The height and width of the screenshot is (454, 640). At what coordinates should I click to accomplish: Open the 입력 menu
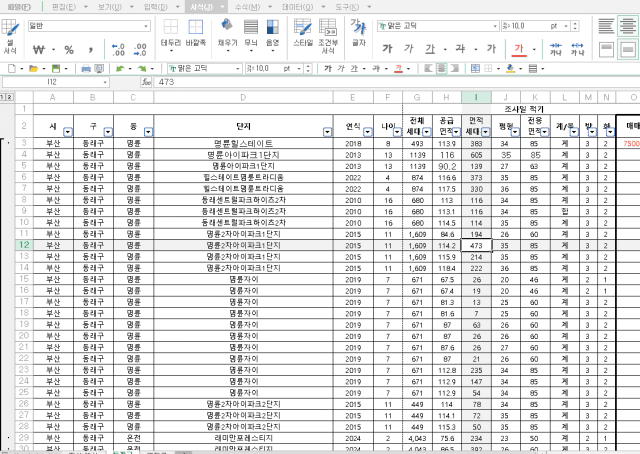click(156, 7)
